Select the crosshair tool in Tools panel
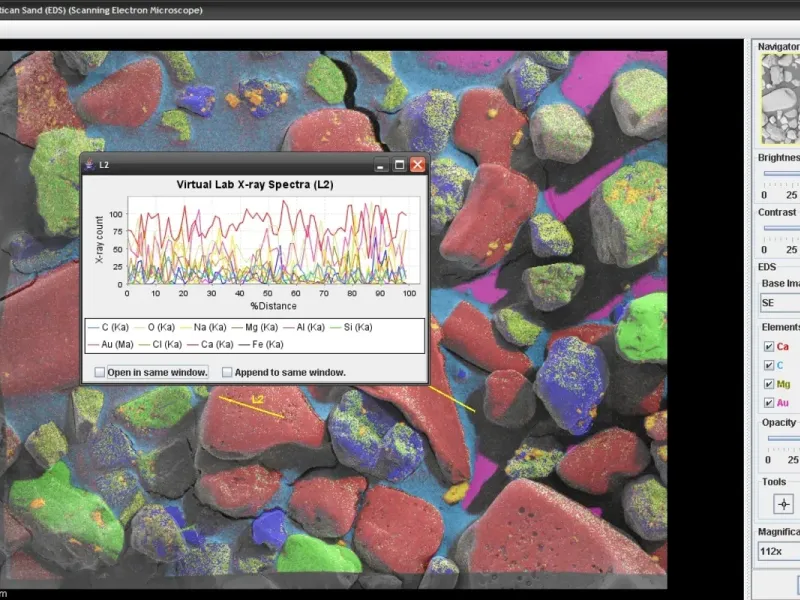 (783, 504)
